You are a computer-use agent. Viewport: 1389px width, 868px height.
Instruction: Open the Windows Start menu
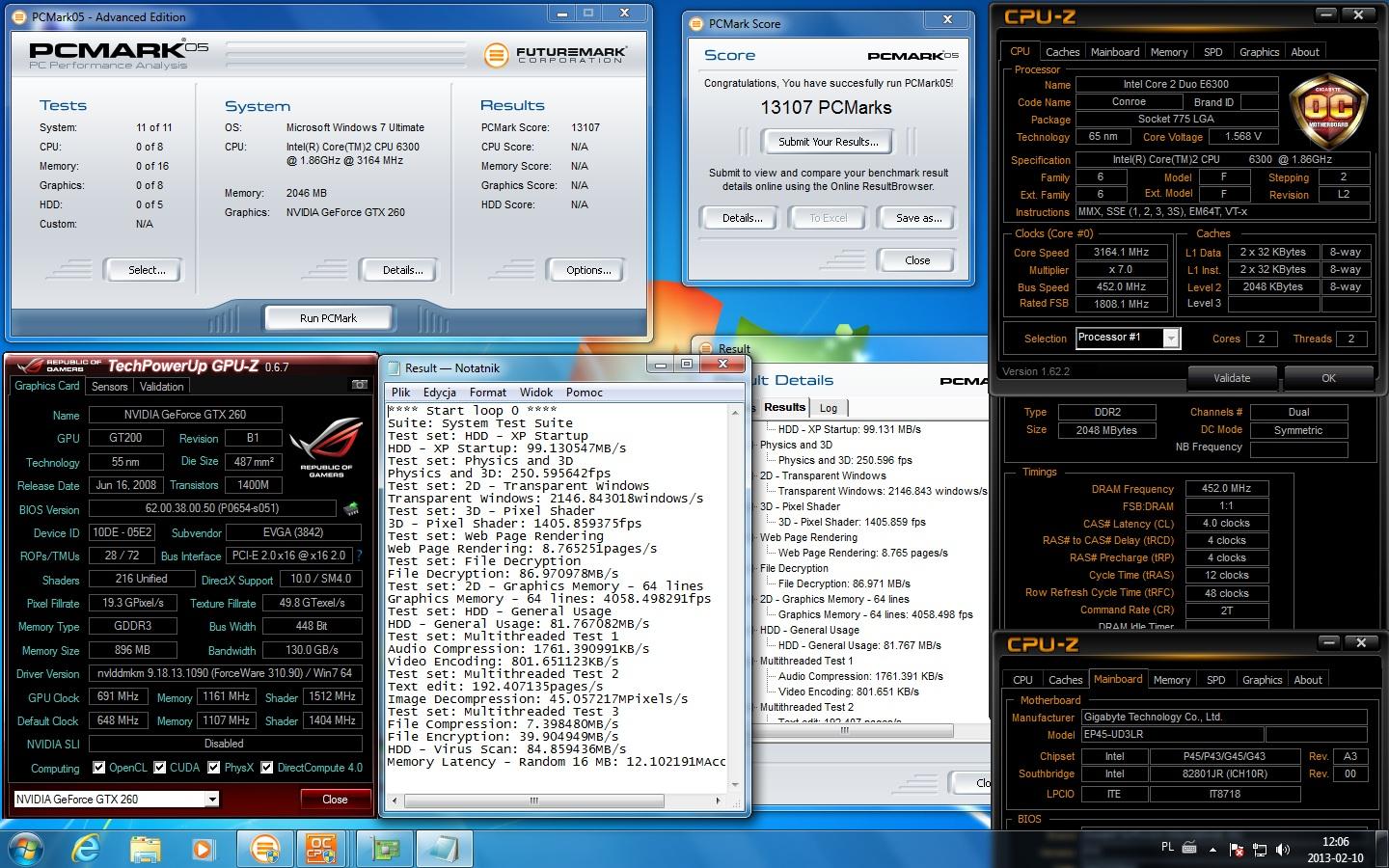tap(24, 849)
